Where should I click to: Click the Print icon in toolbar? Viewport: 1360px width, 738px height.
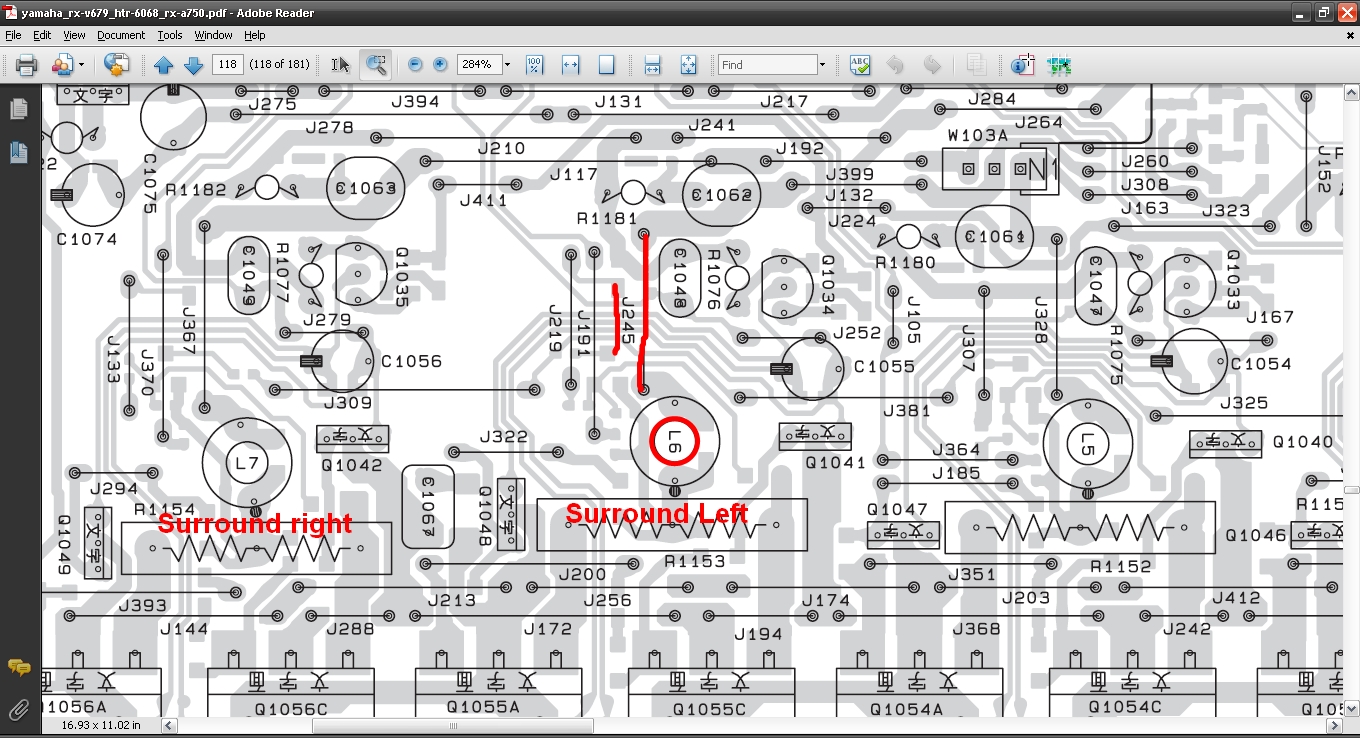pos(26,65)
